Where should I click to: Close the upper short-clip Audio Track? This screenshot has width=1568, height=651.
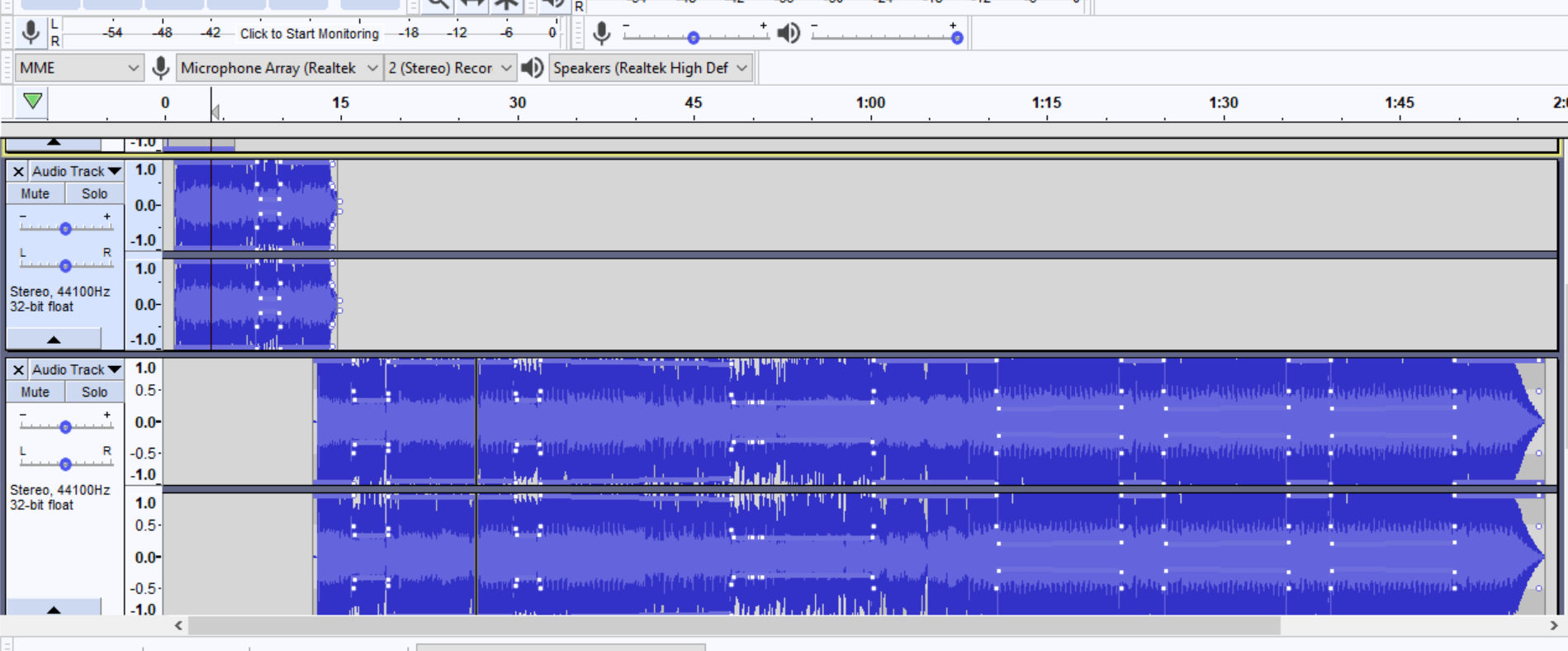click(x=18, y=171)
